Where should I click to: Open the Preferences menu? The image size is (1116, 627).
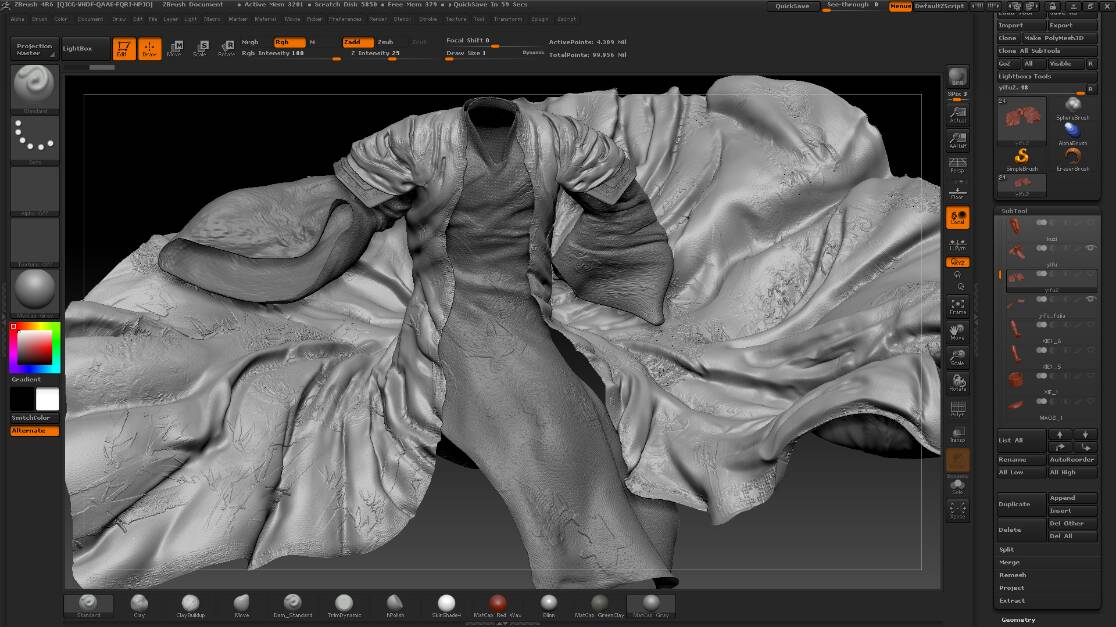click(x=345, y=19)
